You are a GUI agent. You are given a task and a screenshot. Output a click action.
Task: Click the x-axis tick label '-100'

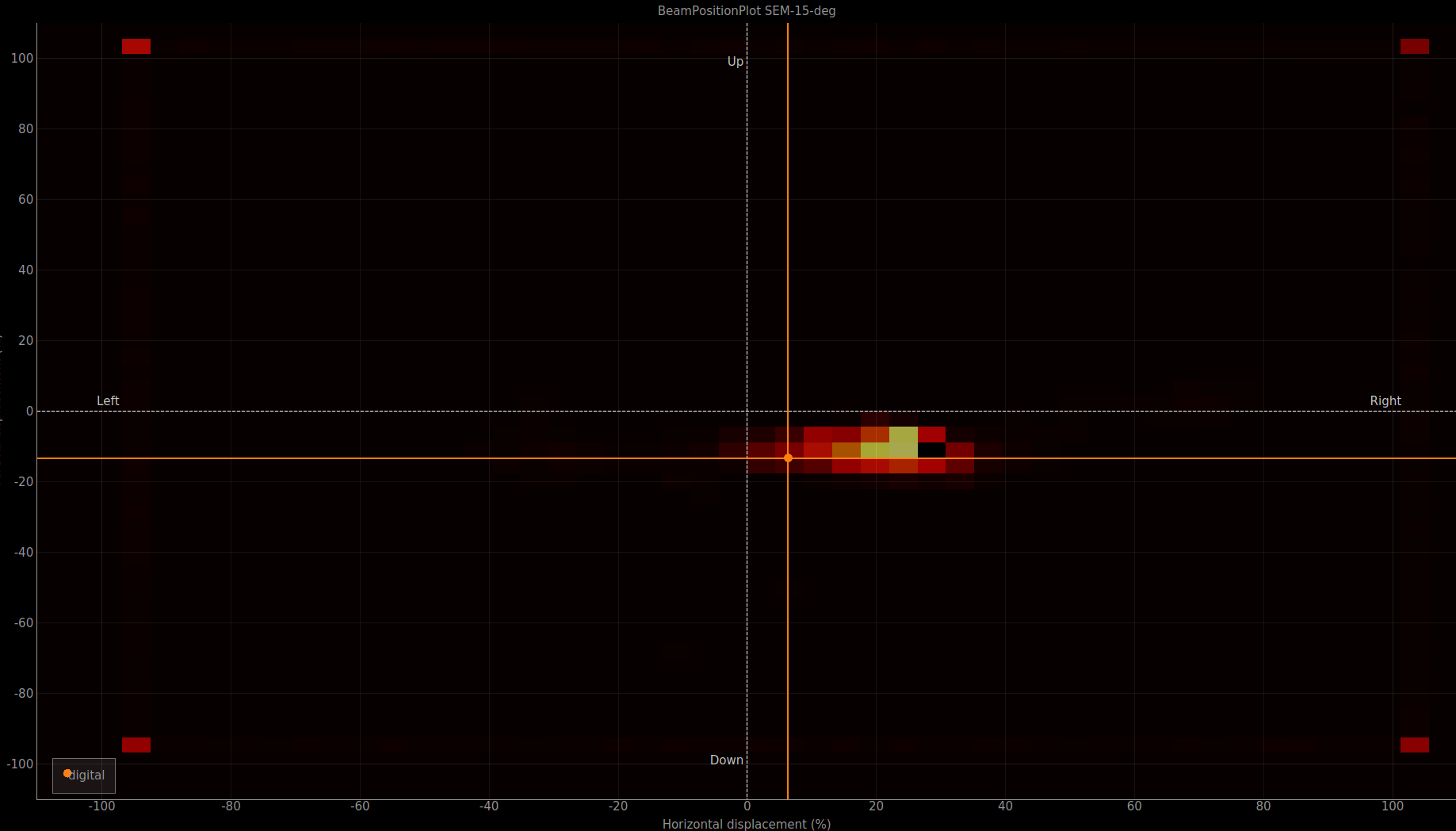[x=101, y=806]
